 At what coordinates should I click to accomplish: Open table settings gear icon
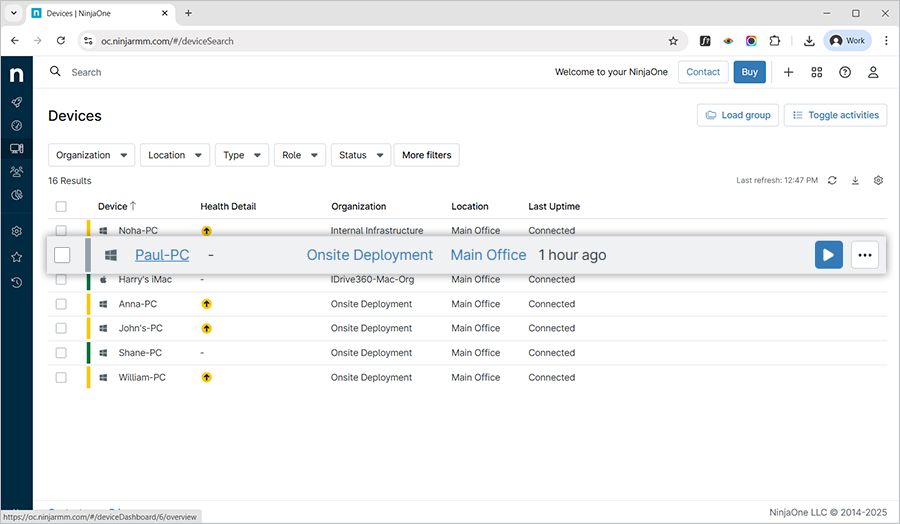pyautogui.click(x=878, y=180)
